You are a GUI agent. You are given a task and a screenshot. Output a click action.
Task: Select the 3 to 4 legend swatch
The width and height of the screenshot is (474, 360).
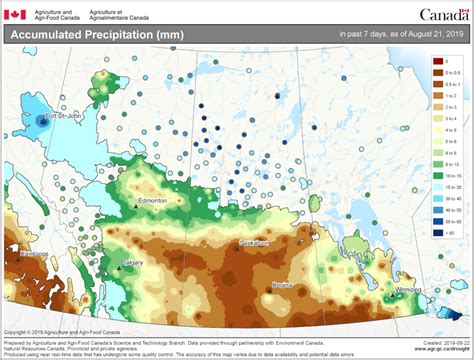[438, 119]
